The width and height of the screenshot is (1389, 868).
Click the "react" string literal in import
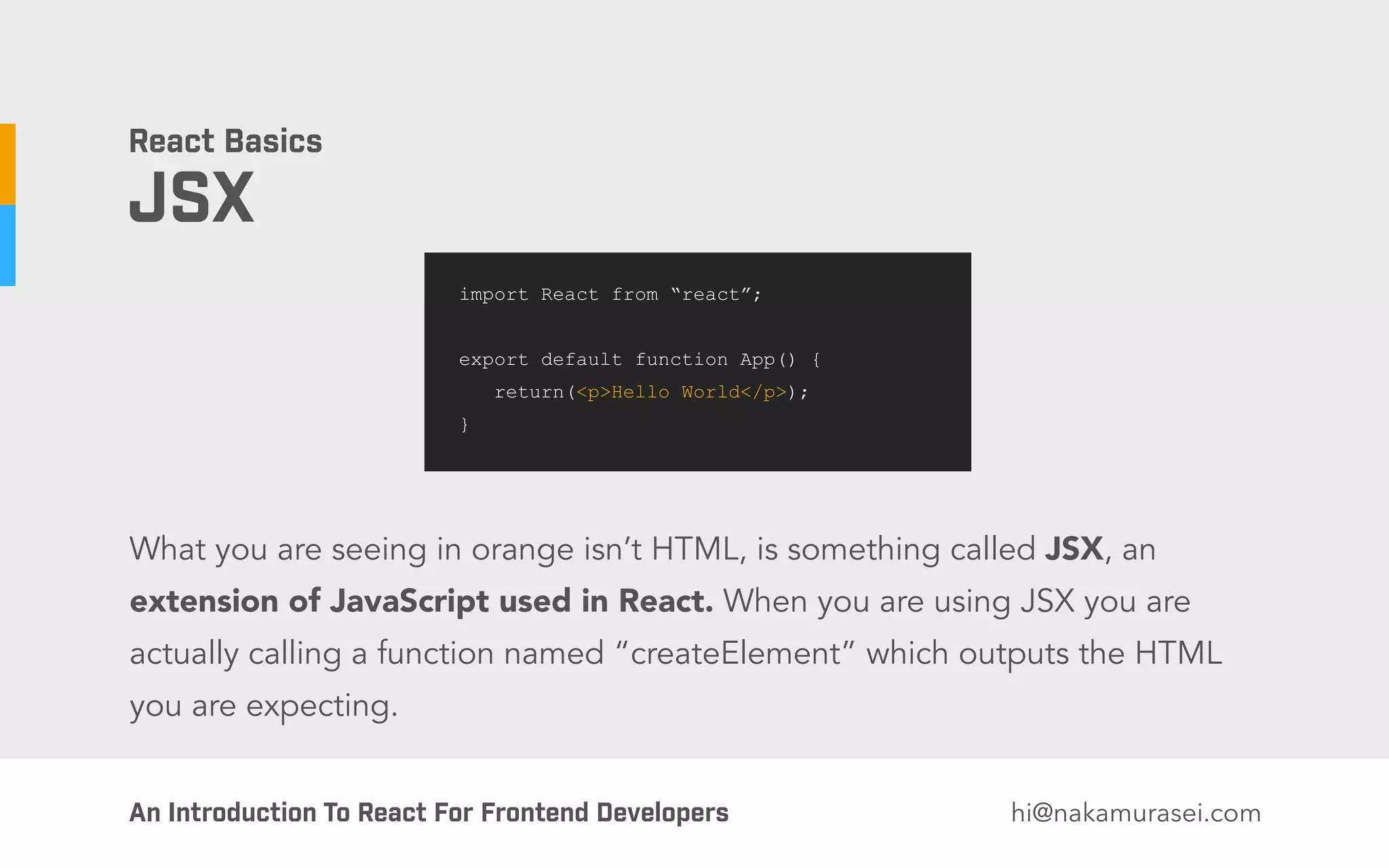click(x=710, y=294)
